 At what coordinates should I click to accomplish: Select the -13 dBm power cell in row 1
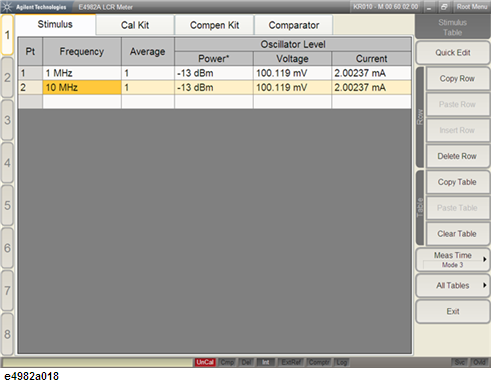point(214,73)
